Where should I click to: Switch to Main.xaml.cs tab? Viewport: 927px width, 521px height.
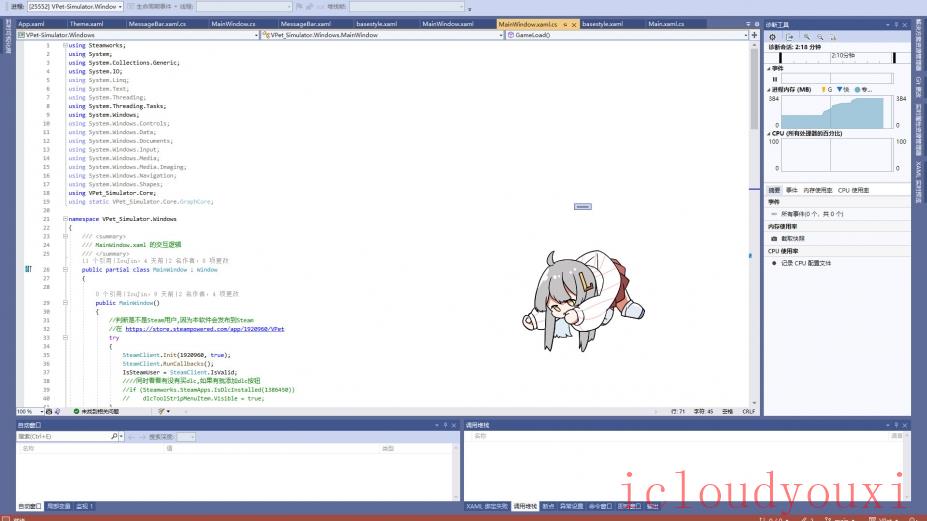coord(666,24)
